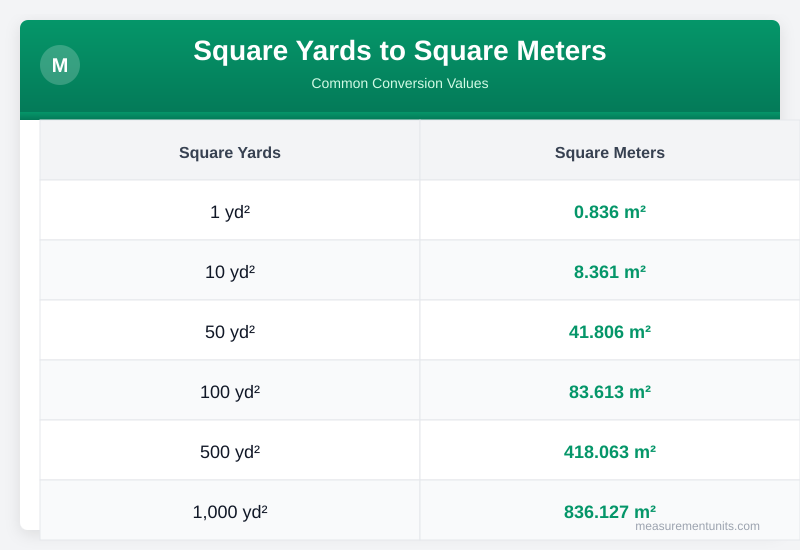Viewport: 800px width, 550px height.
Task: Select the 10 yd² cell
Action: (230, 270)
